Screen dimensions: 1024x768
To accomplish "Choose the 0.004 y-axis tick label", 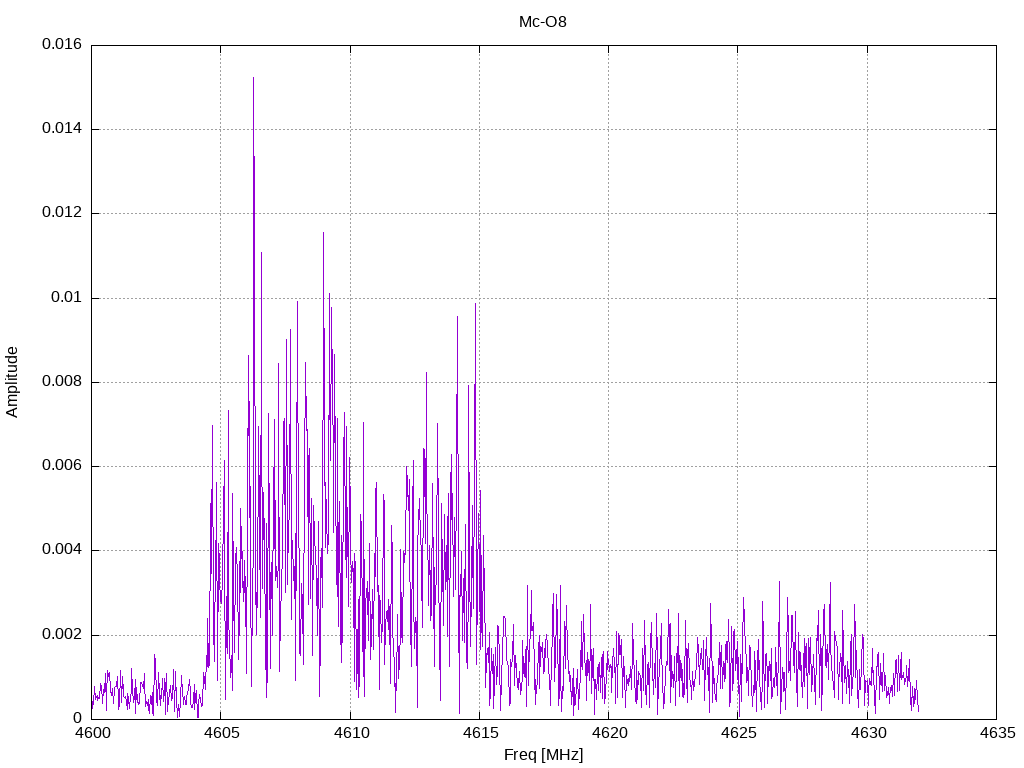I will (61, 550).
